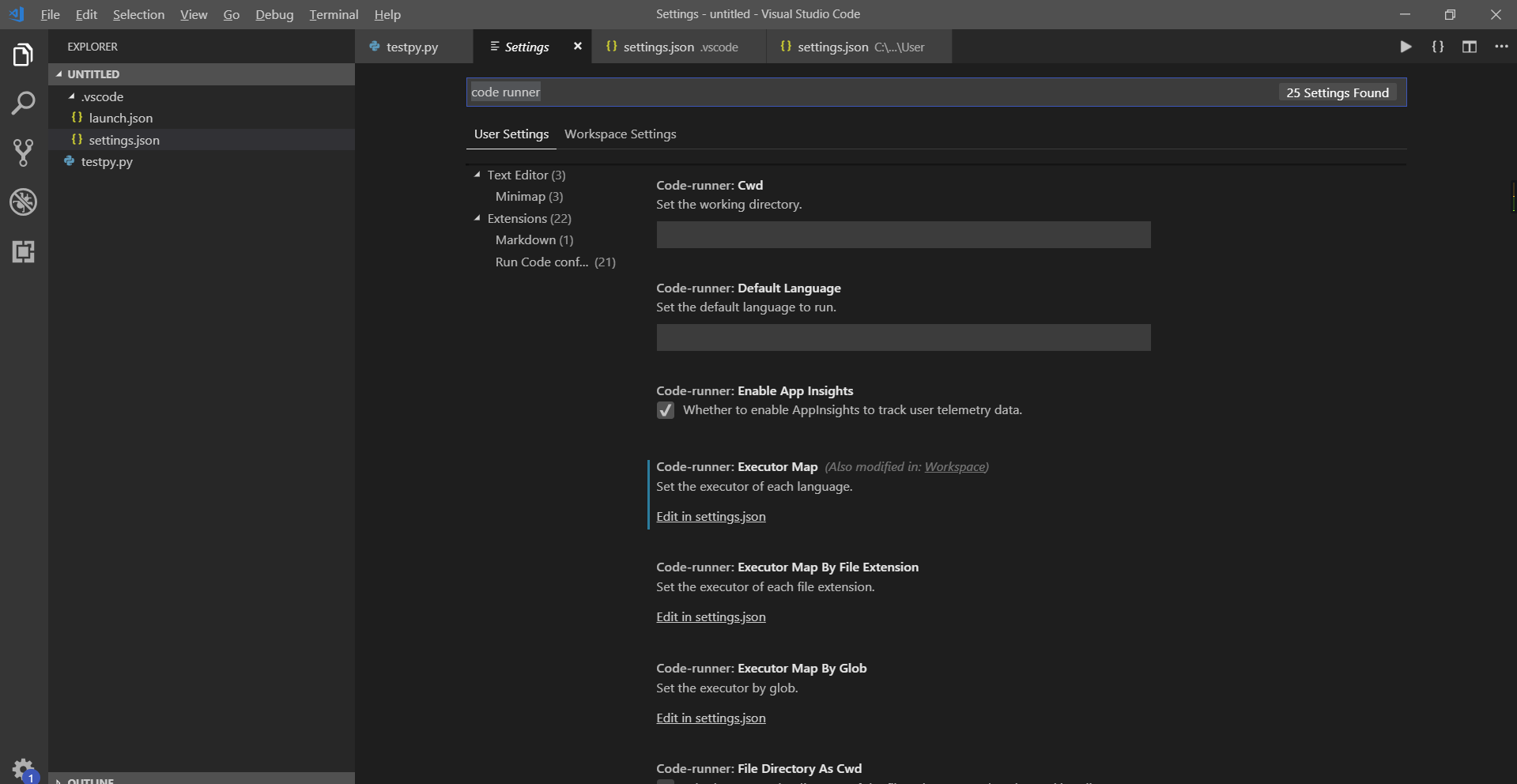Click the Default Language input field
Image resolution: width=1517 pixels, height=784 pixels.
[x=904, y=337]
